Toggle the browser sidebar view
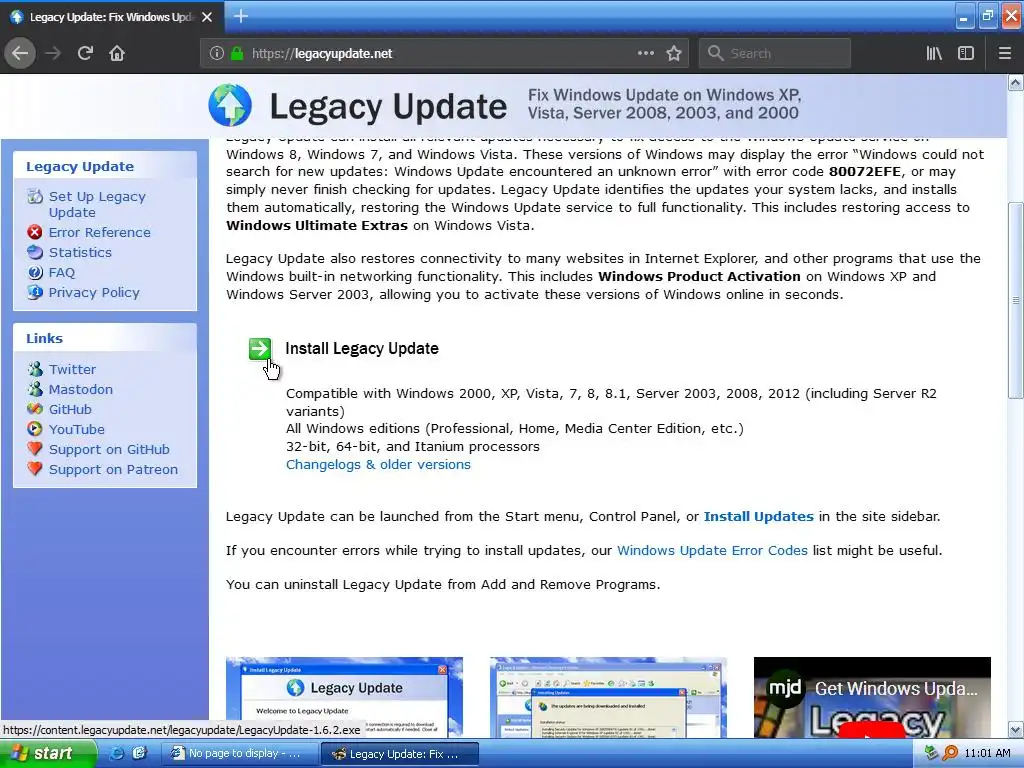Image resolution: width=1024 pixels, height=768 pixels. (x=966, y=54)
